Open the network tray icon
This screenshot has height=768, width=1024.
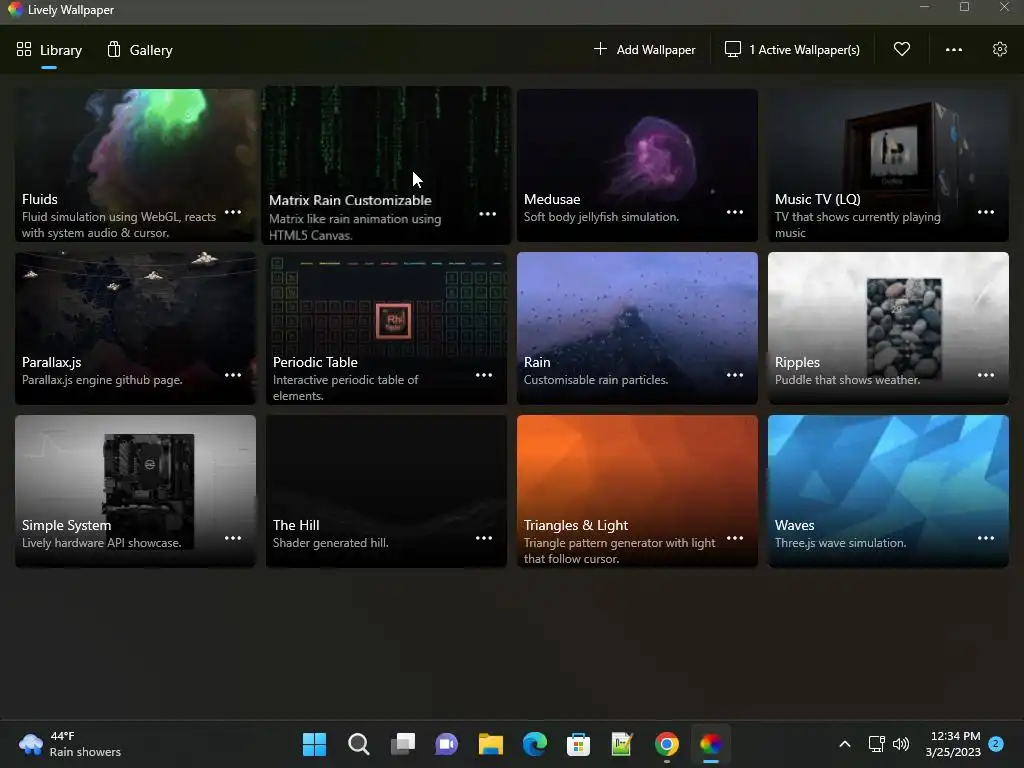(876, 744)
